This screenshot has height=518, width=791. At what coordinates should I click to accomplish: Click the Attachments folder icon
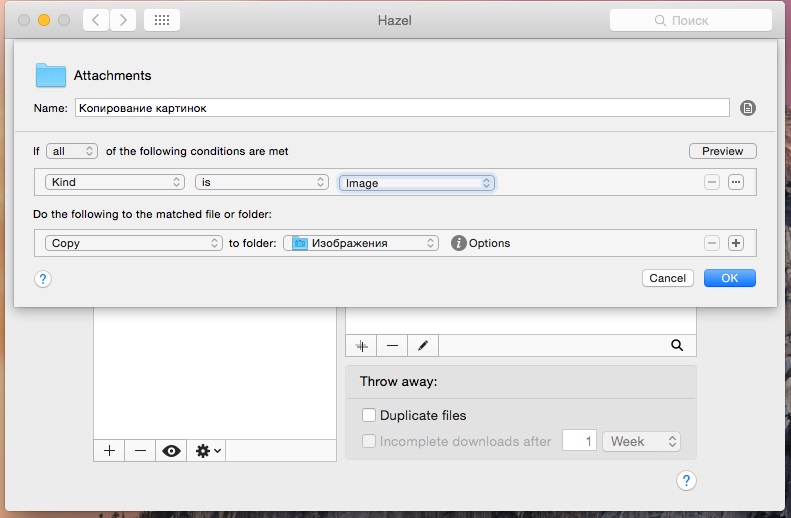click(50, 75)
